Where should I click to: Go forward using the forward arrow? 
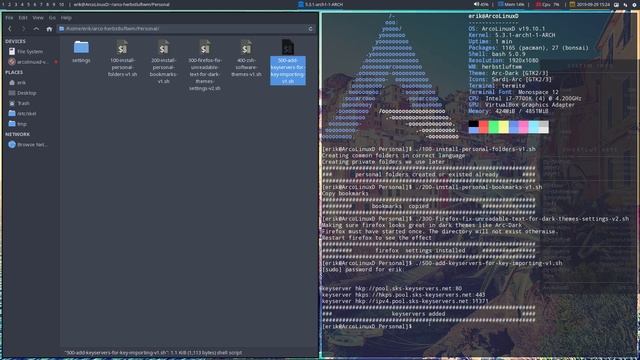point(23,29)
